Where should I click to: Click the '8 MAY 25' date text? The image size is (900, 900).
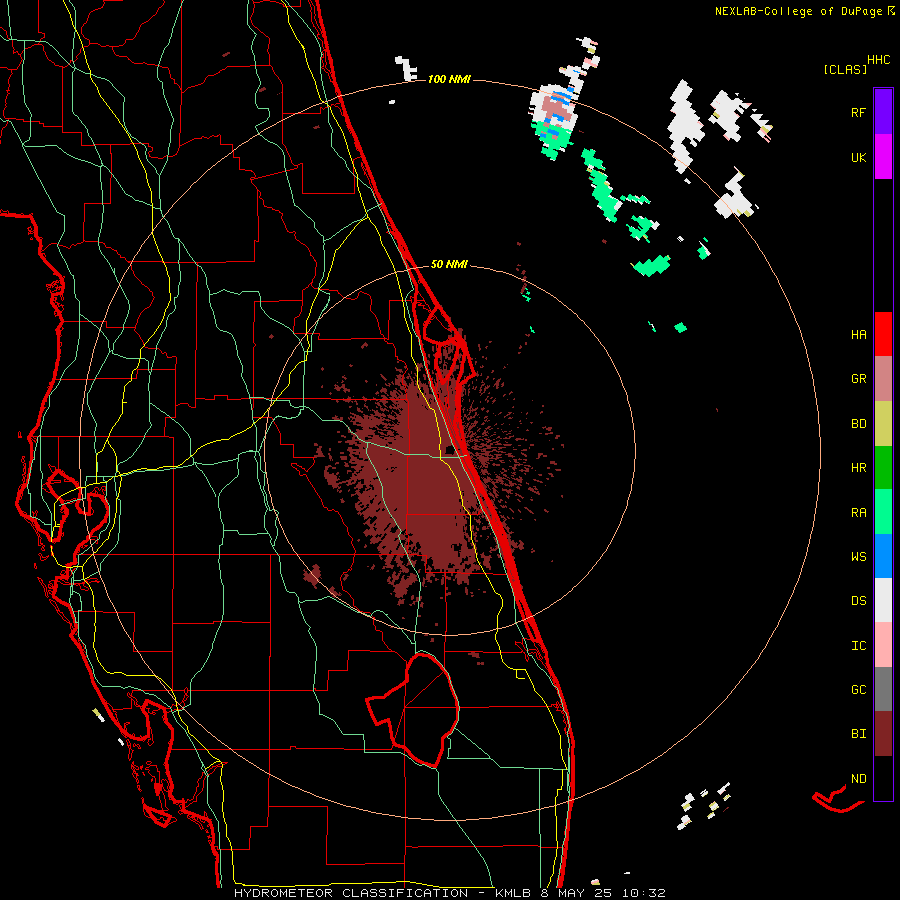click(575, 893)
